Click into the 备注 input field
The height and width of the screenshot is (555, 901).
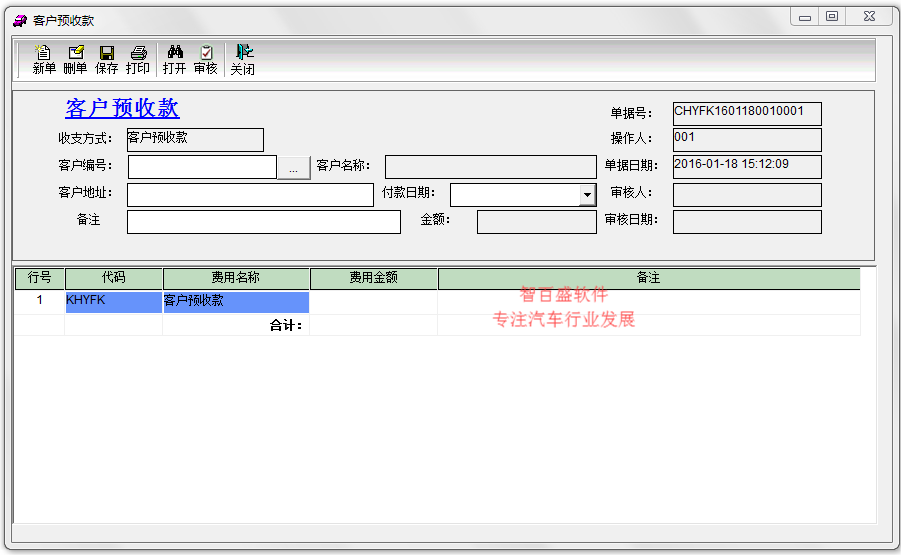pos(264,222)
